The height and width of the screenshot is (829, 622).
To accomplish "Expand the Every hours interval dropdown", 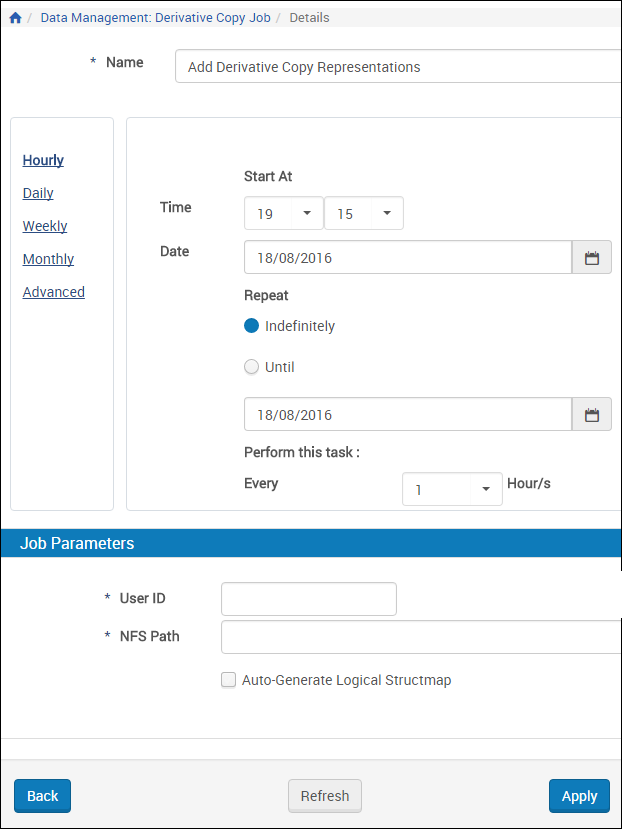I will pos(452,490).
